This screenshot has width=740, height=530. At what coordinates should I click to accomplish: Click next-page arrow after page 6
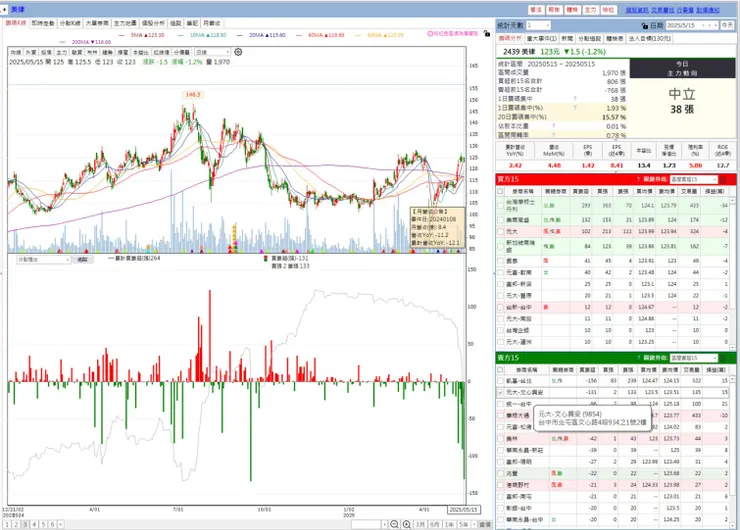61,524
